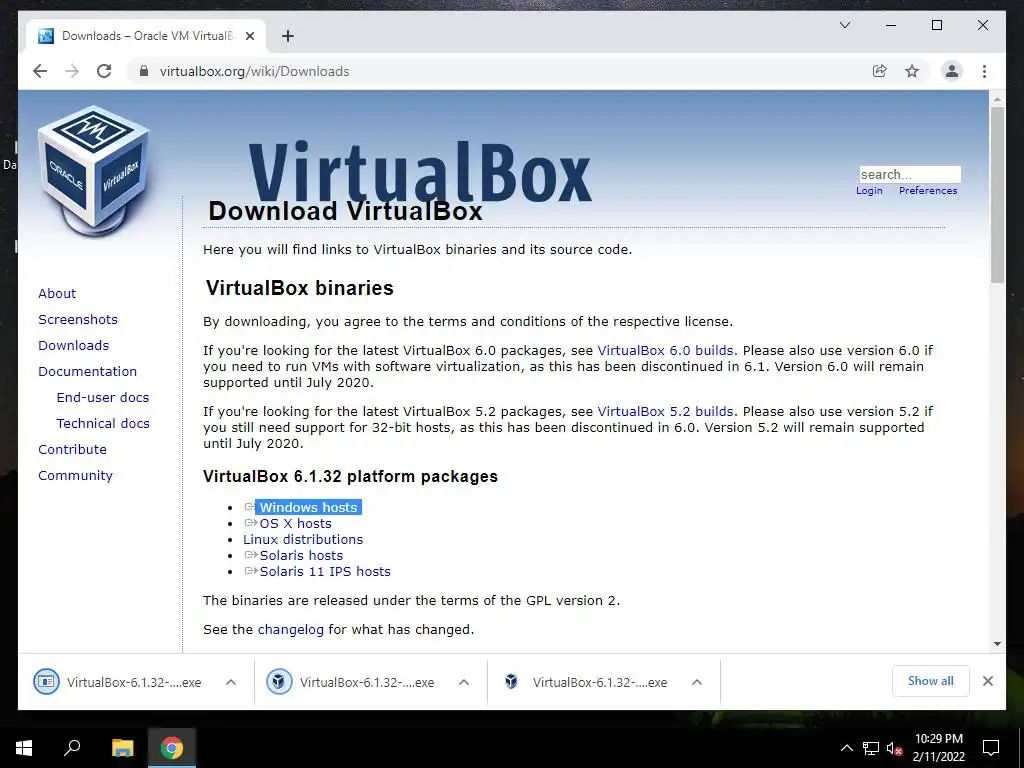Open Contribute in sidebar
Viewport: 1024px width, 768px height.
click(72, 450)
